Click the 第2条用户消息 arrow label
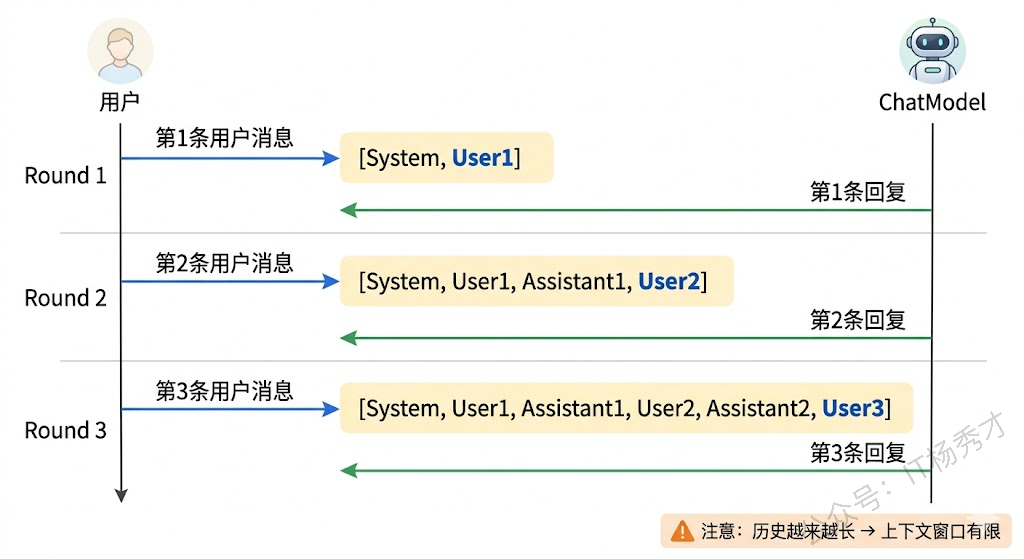Screen dimensions: 1024x559 (x=224, y=263)
